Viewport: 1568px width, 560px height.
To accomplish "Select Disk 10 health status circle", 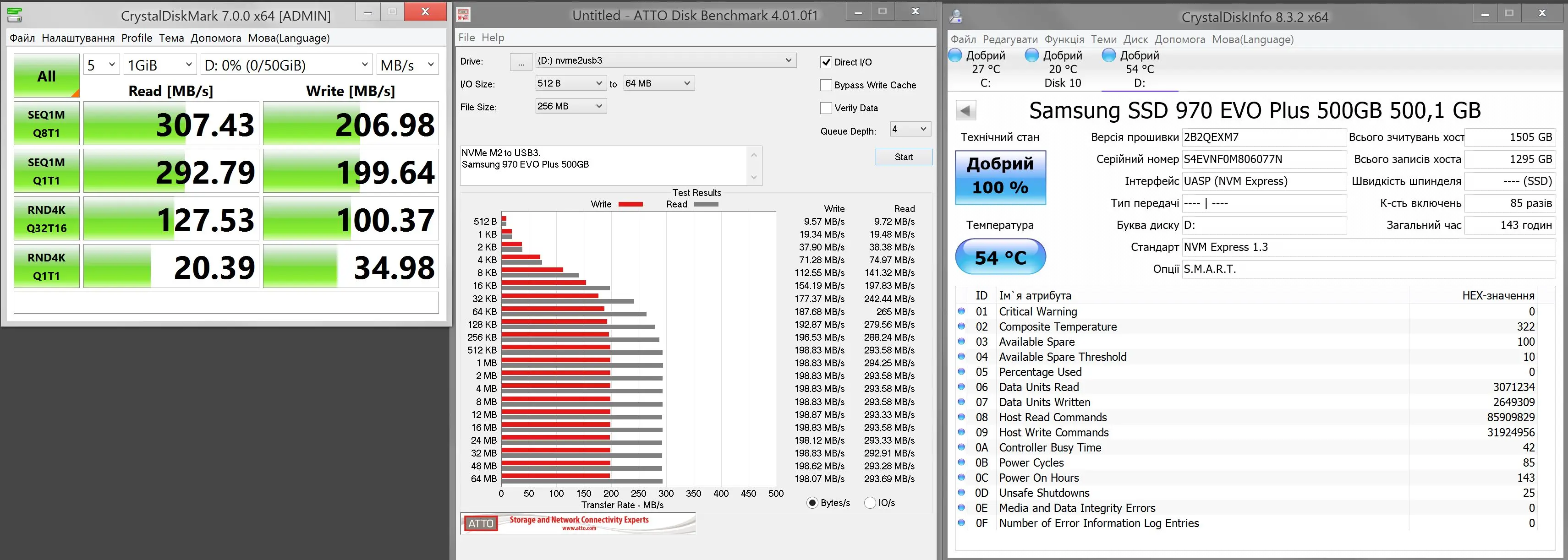I will (1032, 55).
